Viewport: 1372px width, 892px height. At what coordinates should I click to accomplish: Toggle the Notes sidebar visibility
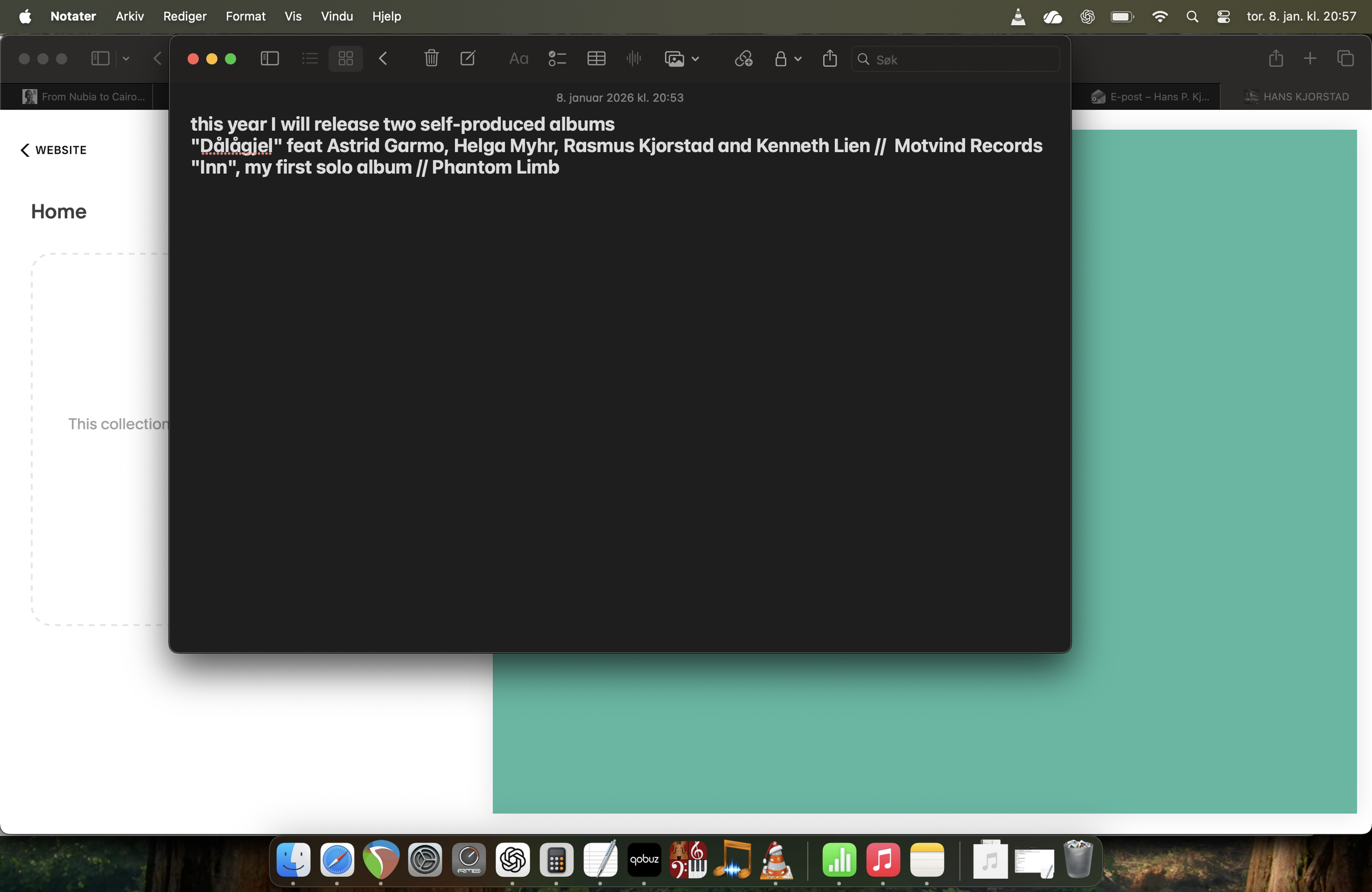(x=269, y=59)
